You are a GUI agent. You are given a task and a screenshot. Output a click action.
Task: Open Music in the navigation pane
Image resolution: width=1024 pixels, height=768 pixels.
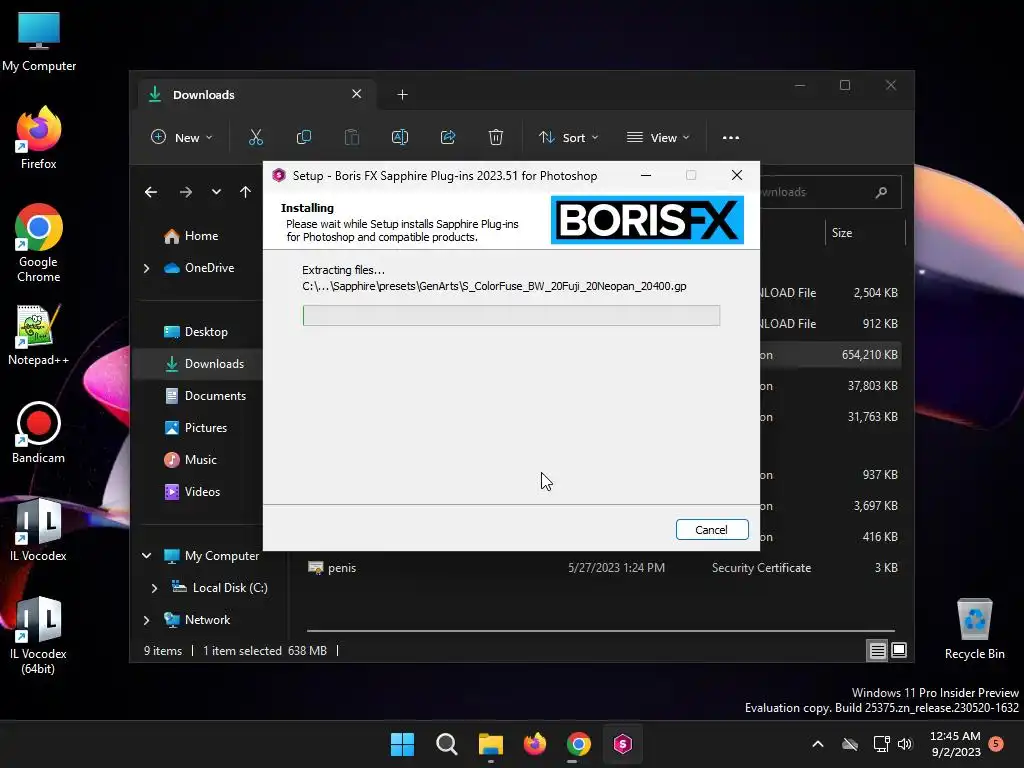click(x=190, y=460)
